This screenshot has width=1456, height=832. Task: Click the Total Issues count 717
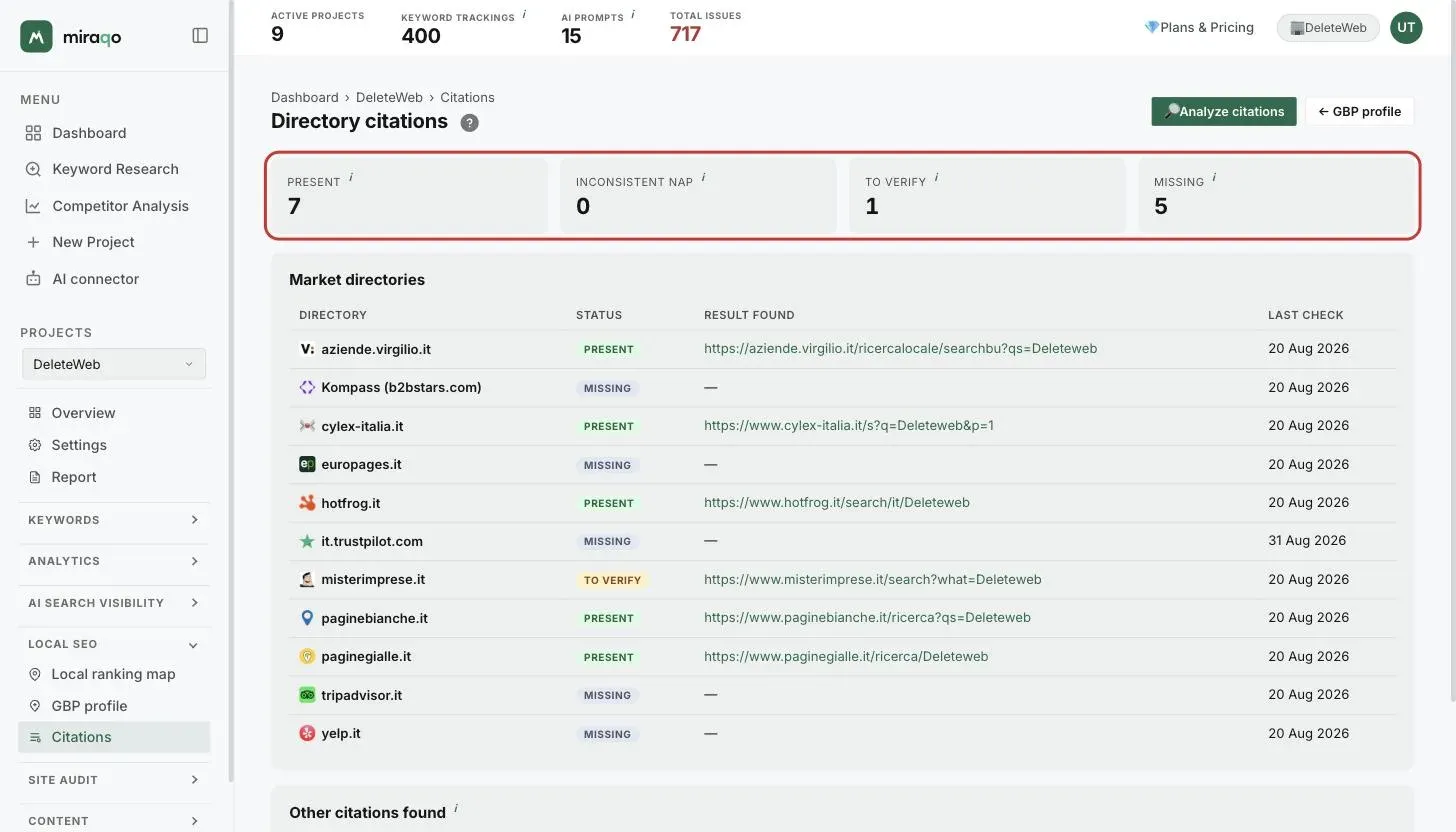pos(685,34)
